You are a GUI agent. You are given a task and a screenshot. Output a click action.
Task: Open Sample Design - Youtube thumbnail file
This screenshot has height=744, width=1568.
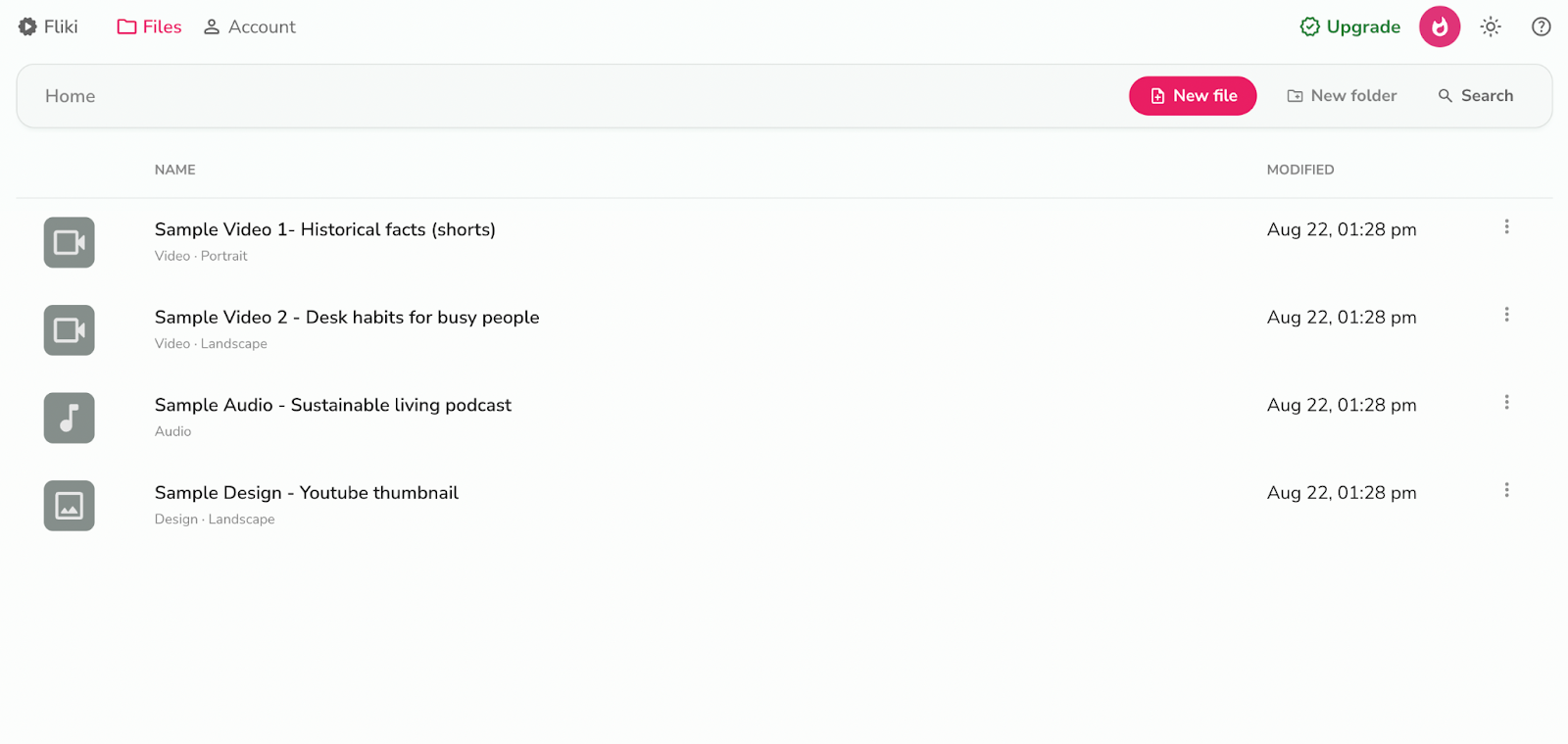pyautogui.click(x=306, y=492)
